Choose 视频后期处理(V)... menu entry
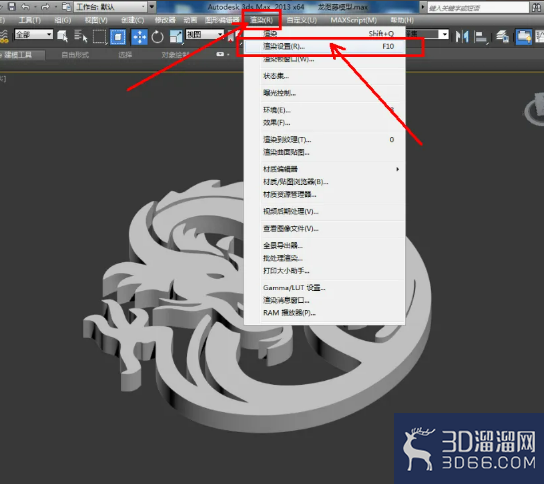Viewport: 544px width, 484px height. 325,211
